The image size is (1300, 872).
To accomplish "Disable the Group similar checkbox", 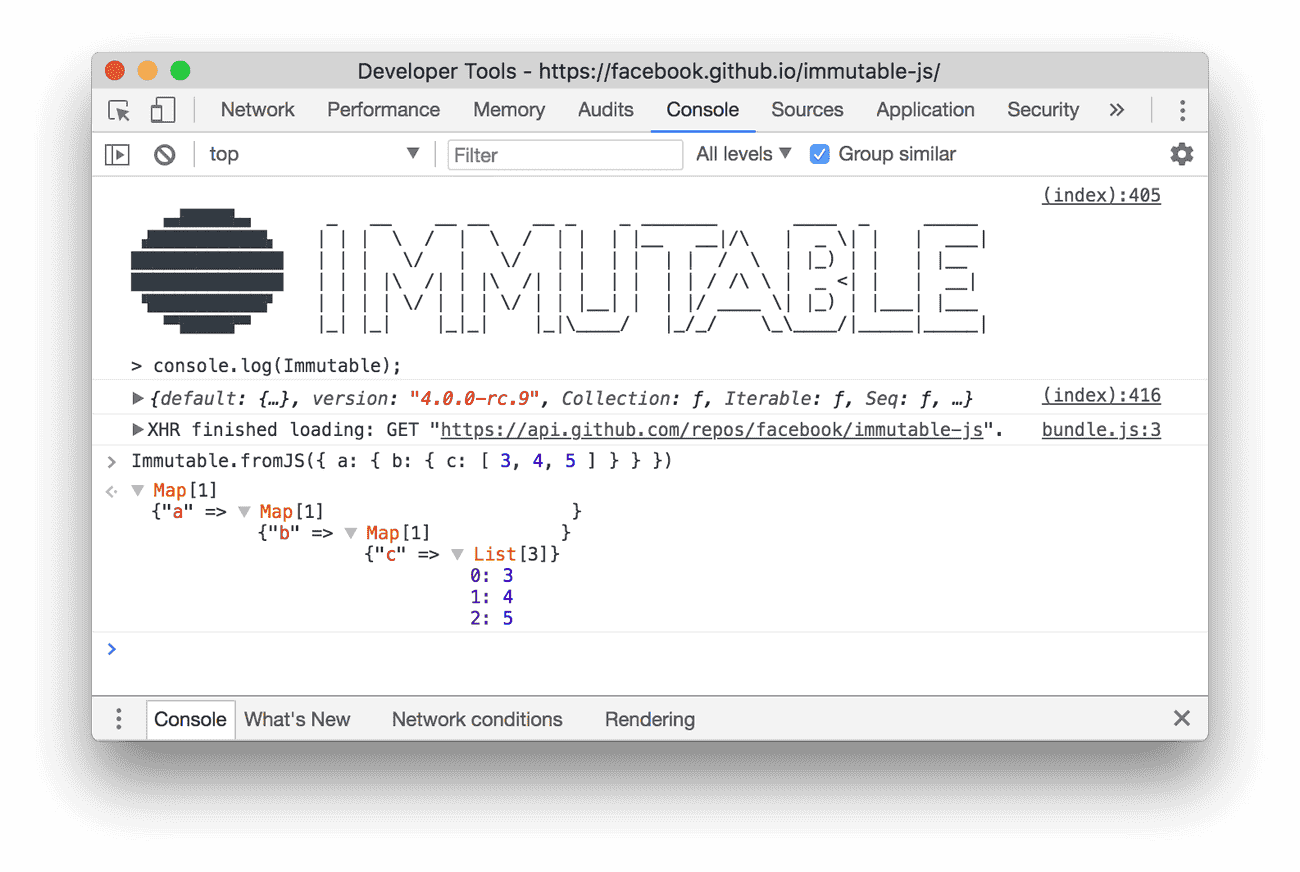I will (x=819, y=154).
